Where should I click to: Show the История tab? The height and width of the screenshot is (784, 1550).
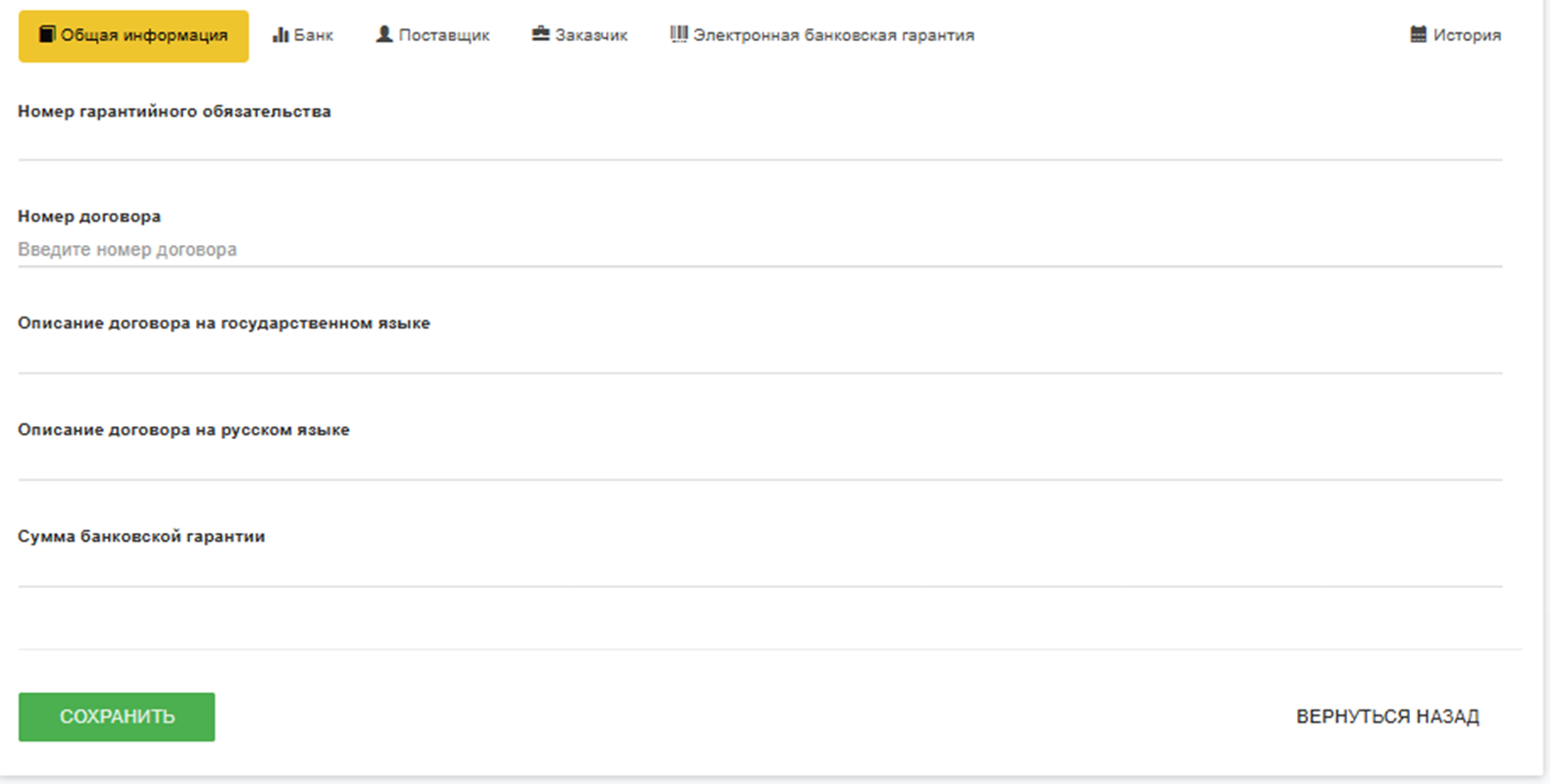click(x=1466, y=35)
